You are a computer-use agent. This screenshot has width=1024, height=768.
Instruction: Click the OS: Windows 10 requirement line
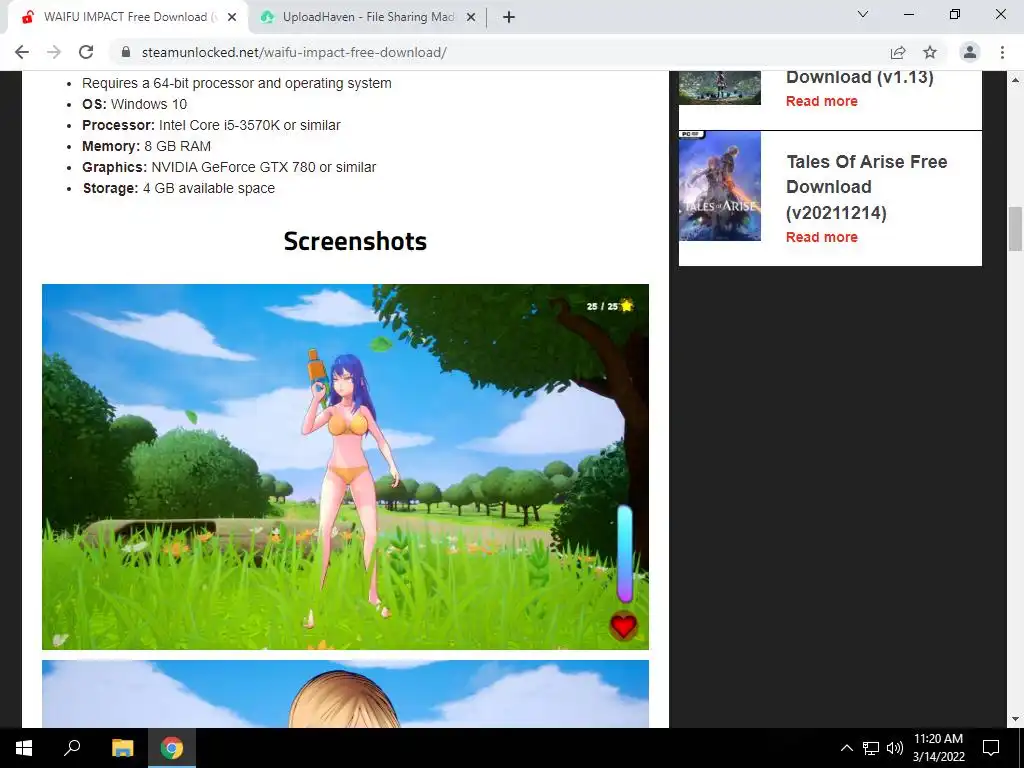pyautogui.click(x=135, y=104)
